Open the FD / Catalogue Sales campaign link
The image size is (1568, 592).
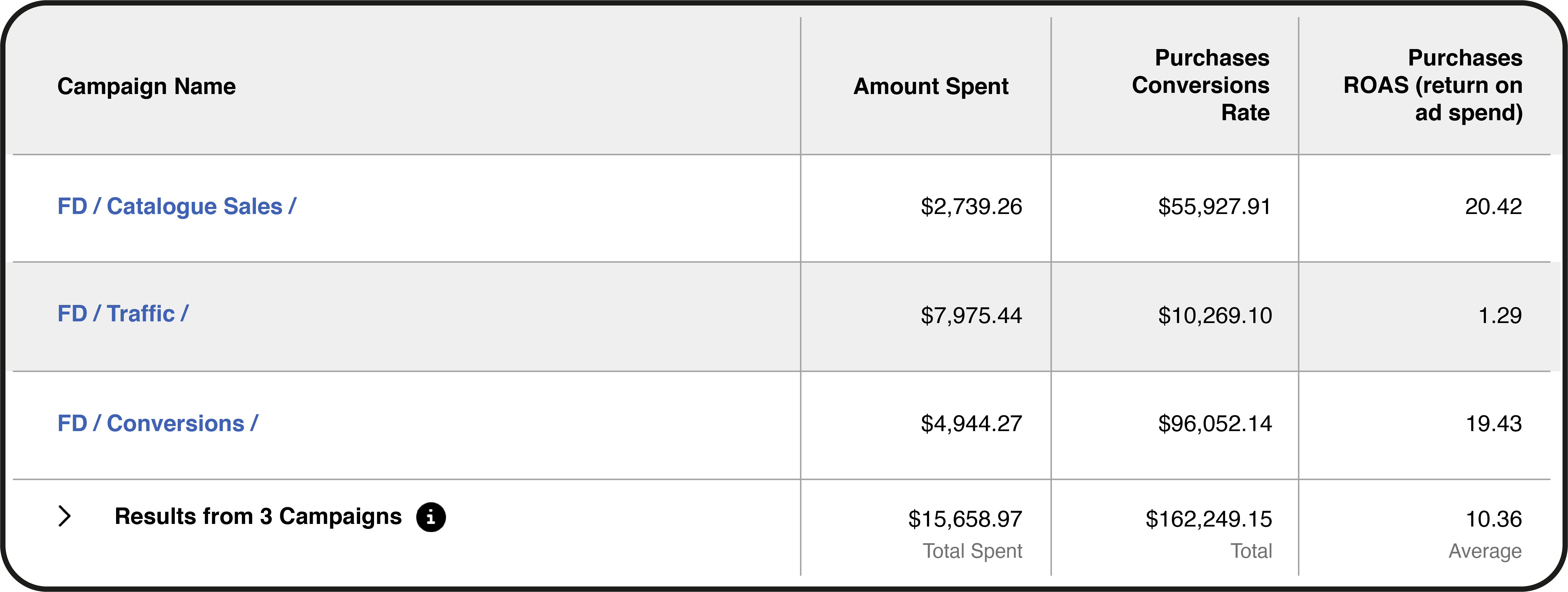coord(176,206)
